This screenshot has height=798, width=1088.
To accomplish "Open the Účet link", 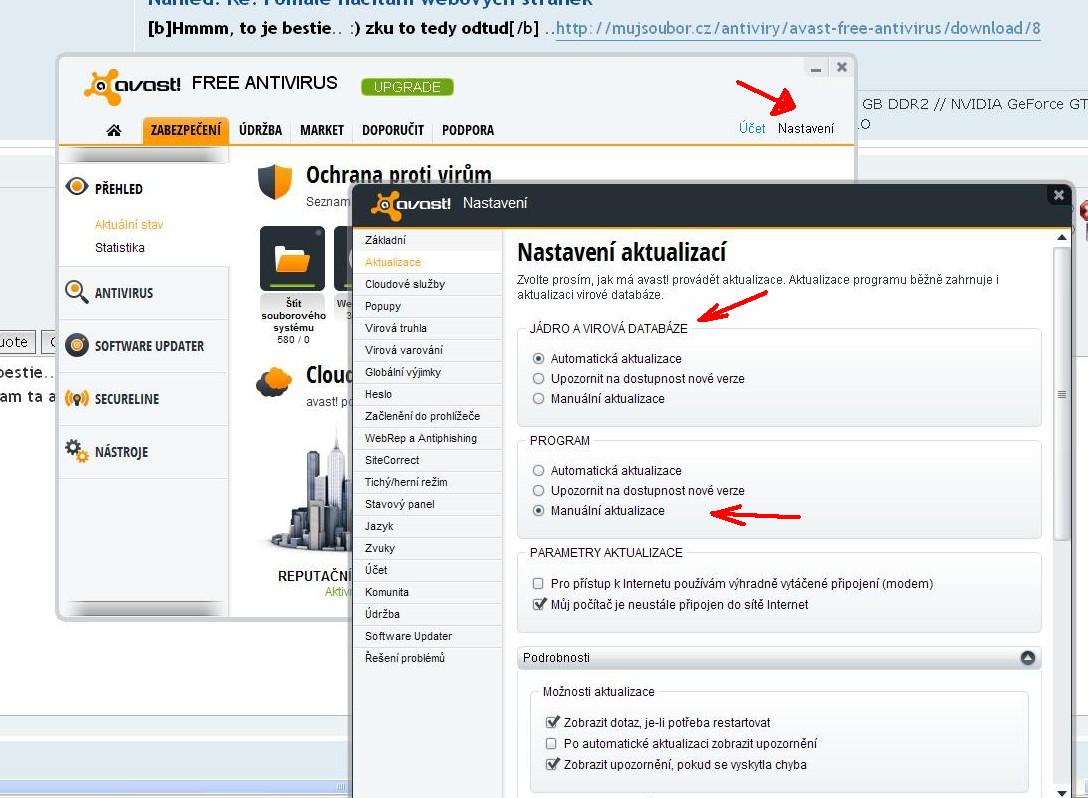I will click(x=752, y=128).
